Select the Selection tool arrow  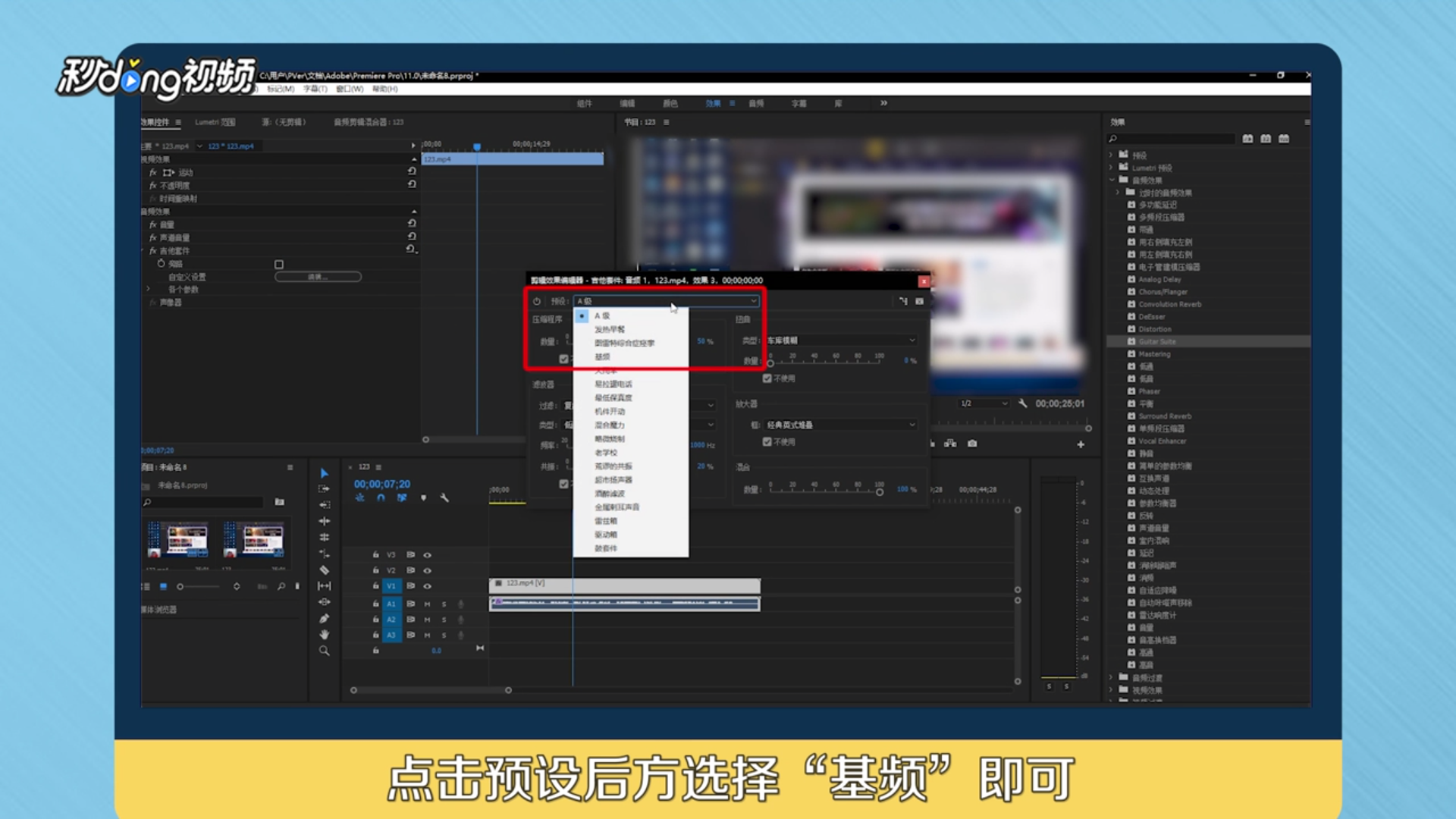click(325, 472)
